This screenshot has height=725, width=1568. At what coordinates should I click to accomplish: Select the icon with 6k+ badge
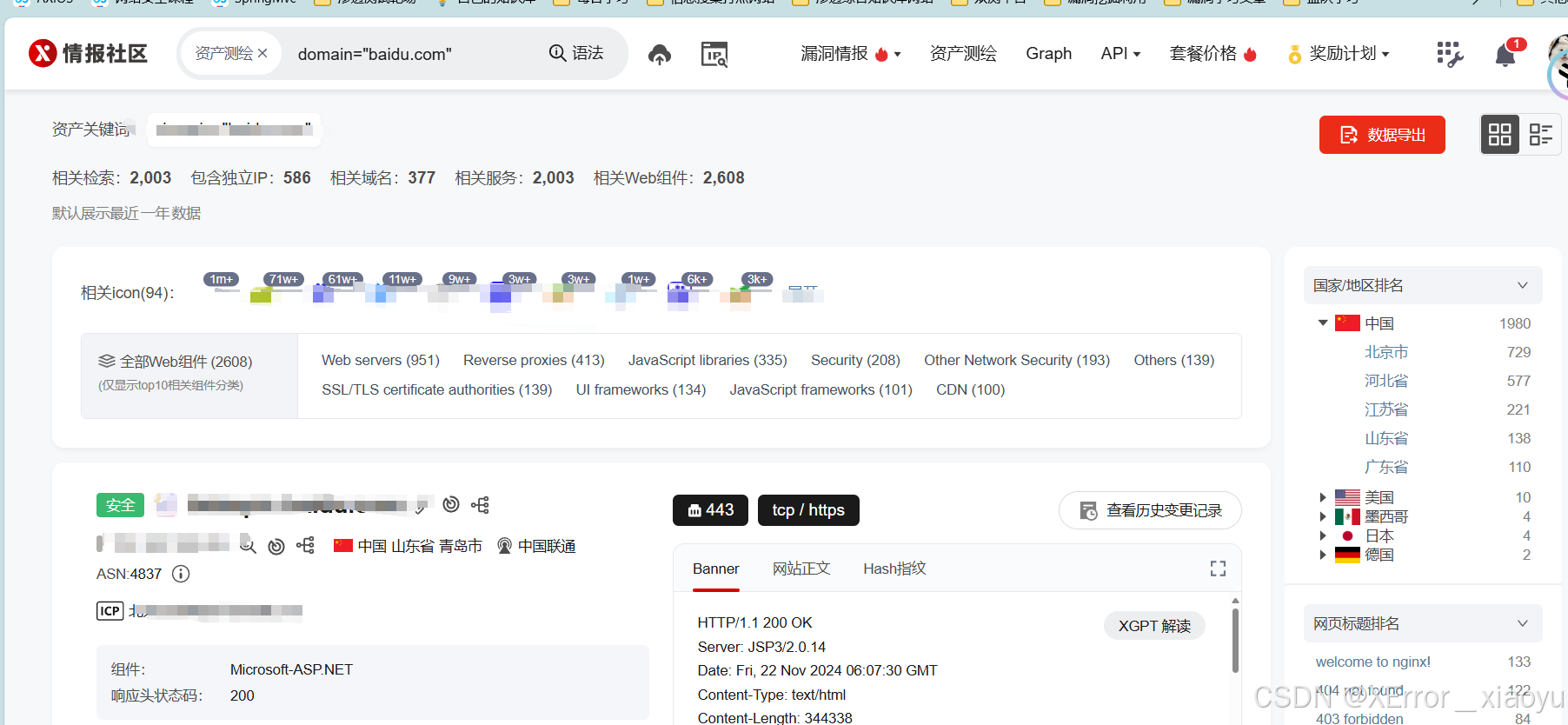(x=690, y=289)
